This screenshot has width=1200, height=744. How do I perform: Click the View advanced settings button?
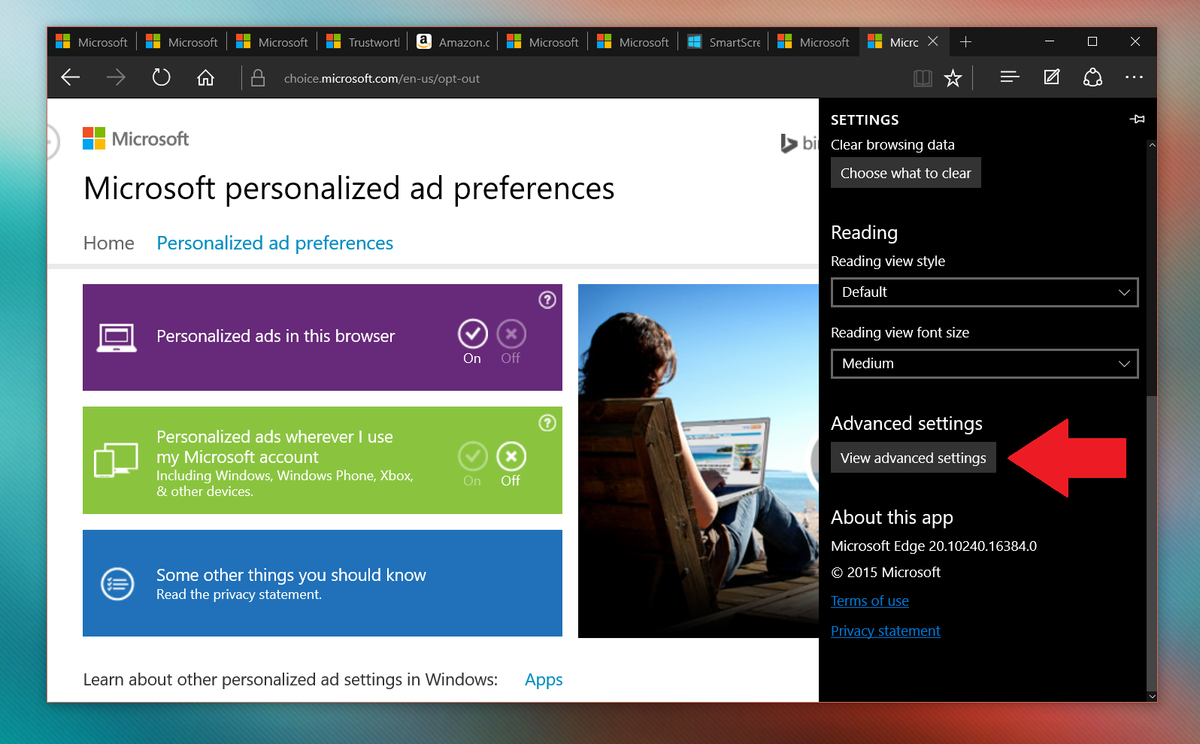tap(913, 457)
